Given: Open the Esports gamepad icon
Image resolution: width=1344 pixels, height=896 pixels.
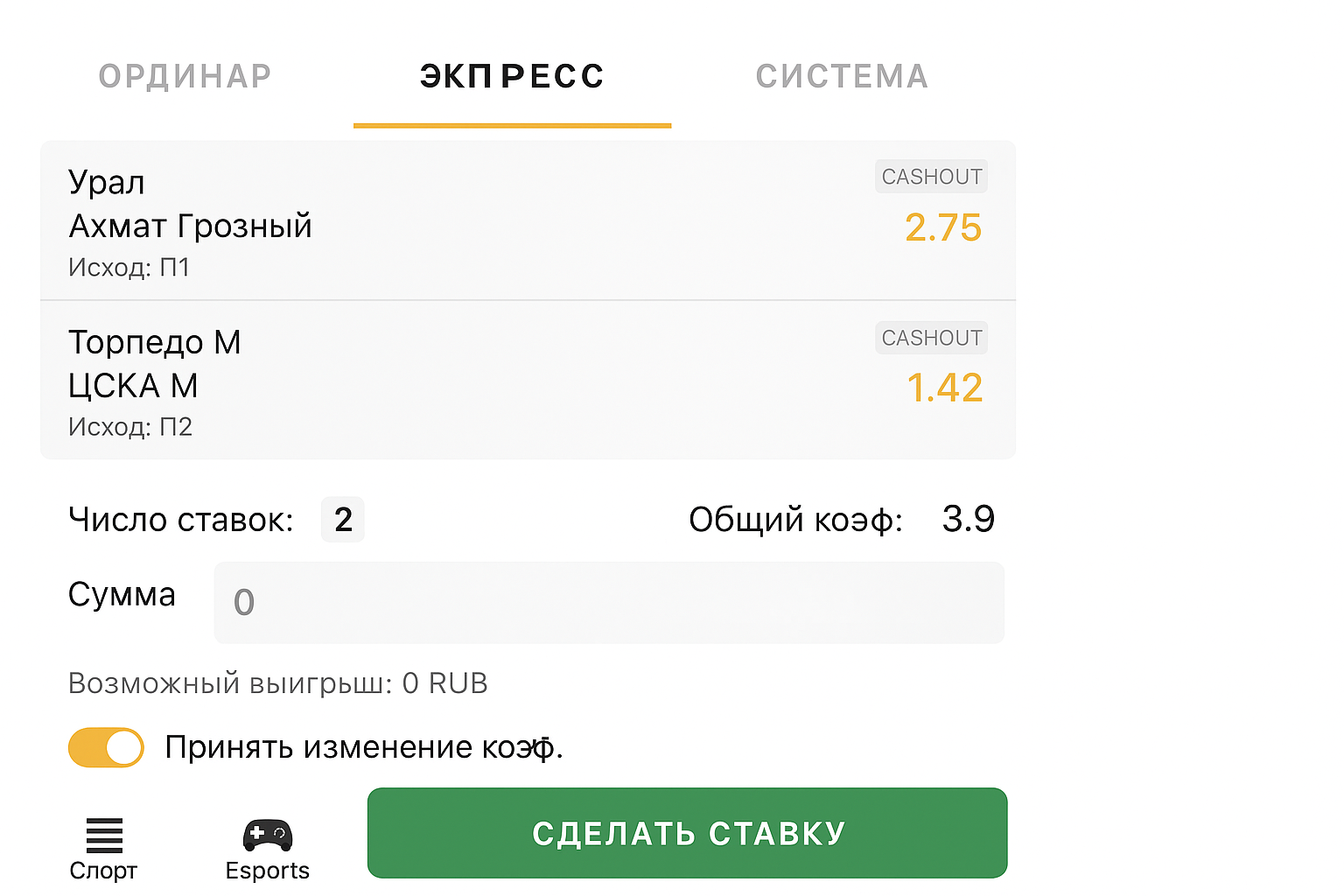Looking at the screenshot, I should click(x=267, y=836).
